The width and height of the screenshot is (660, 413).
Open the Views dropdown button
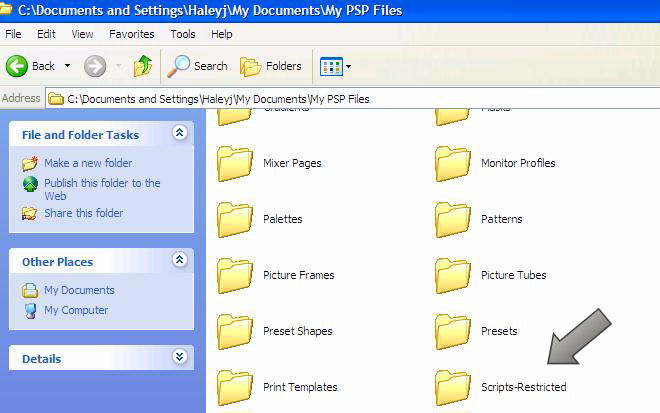coord(334,66)
